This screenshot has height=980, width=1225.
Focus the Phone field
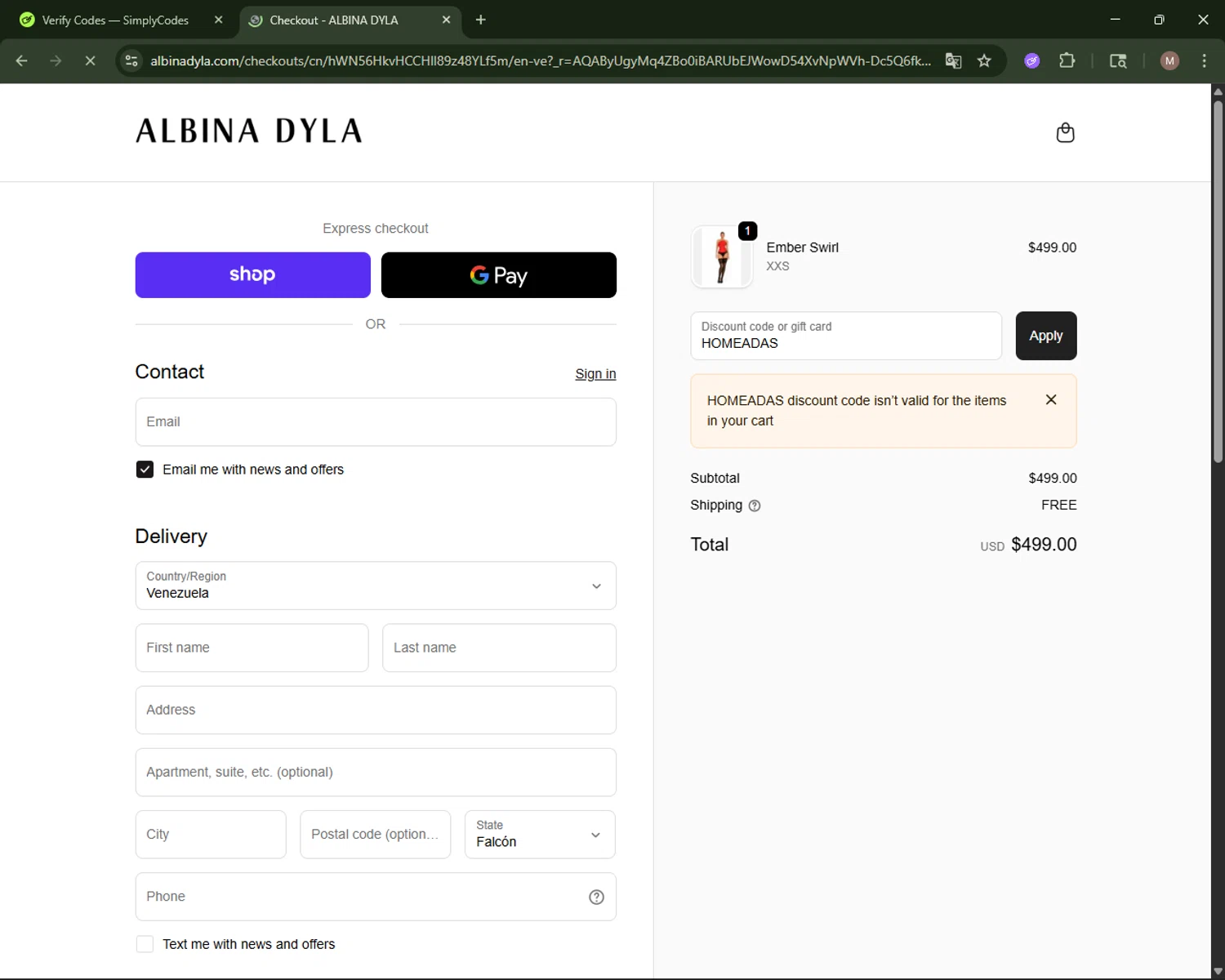(376, 897)
